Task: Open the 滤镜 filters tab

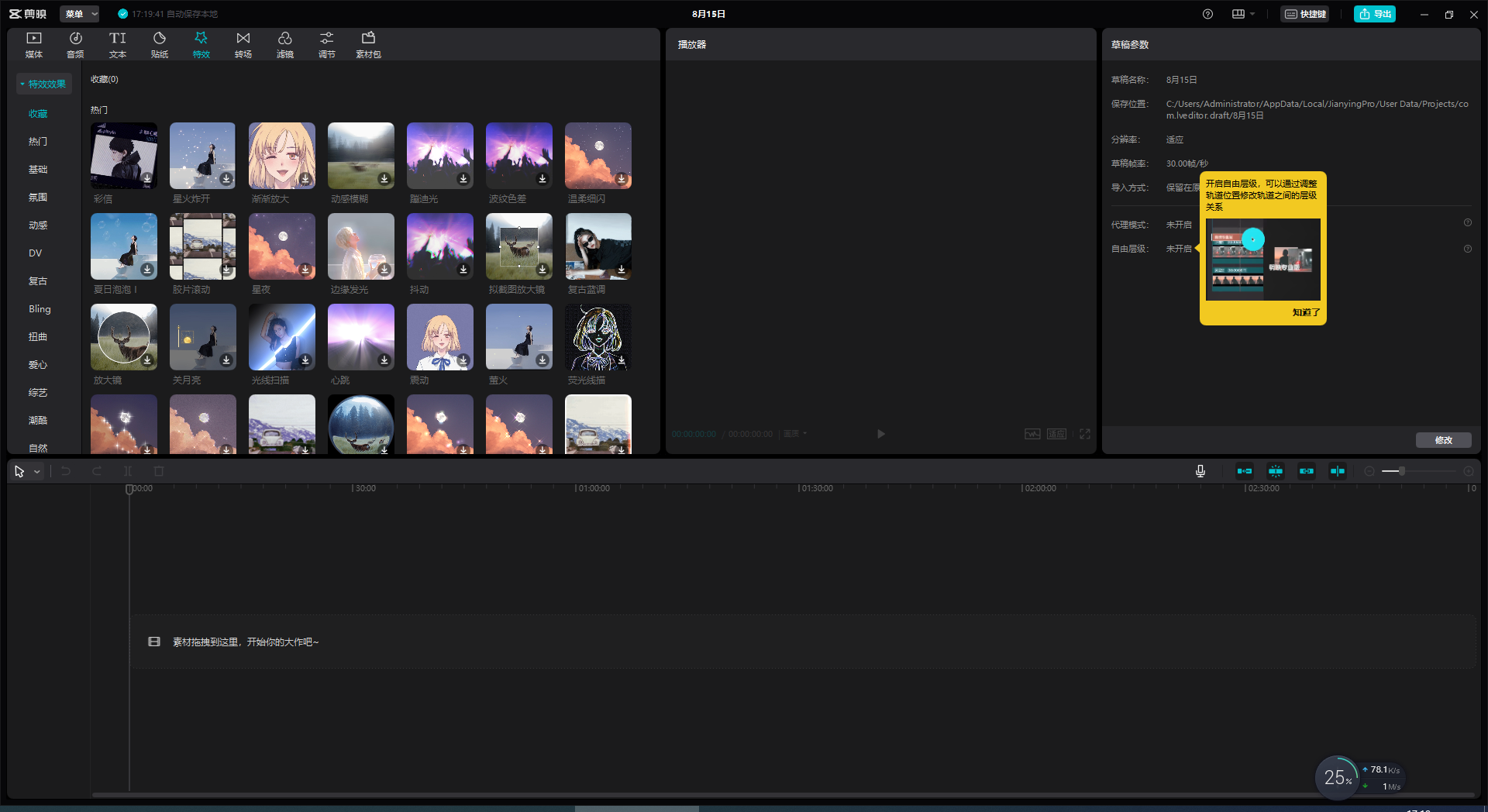Action: tap(285, 45)
